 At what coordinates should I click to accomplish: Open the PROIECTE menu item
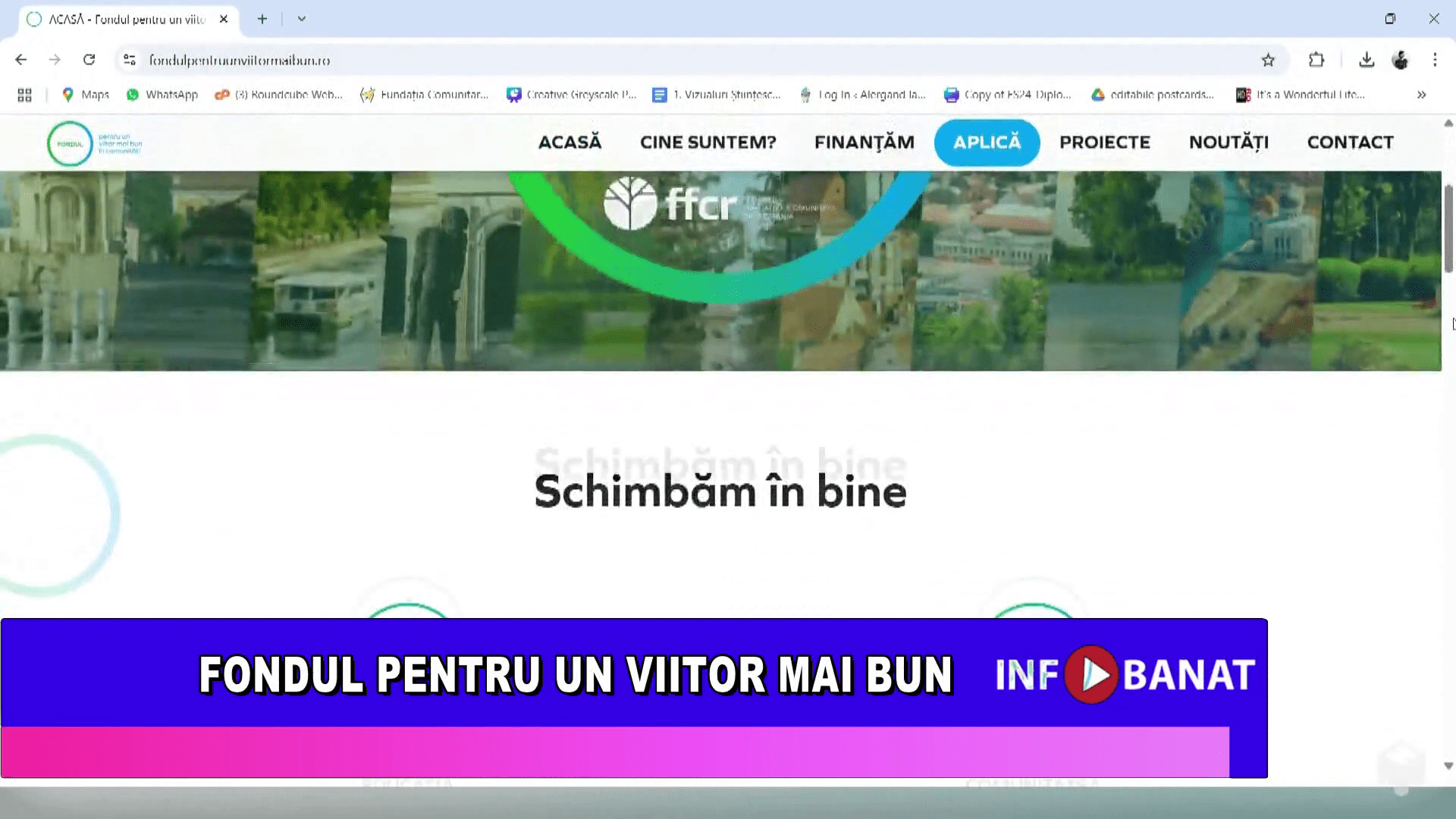1105,143
